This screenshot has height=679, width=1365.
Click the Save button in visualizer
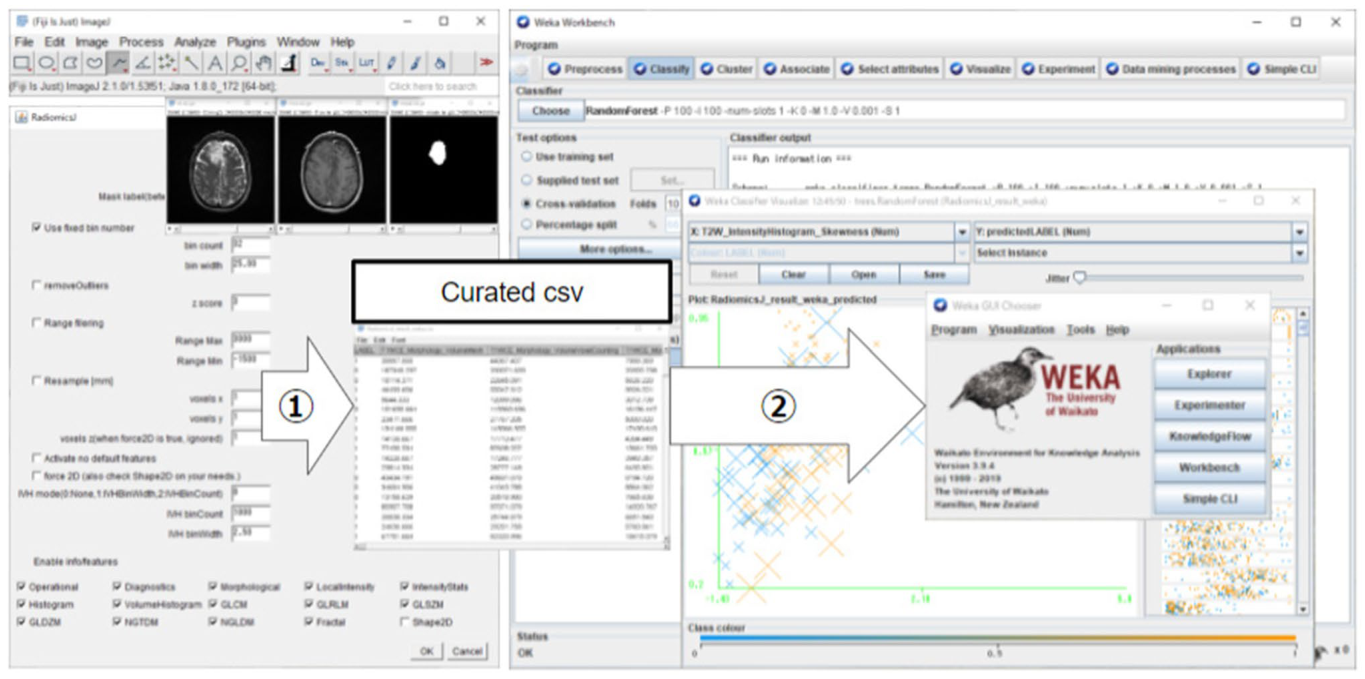[x=934, y=275]
